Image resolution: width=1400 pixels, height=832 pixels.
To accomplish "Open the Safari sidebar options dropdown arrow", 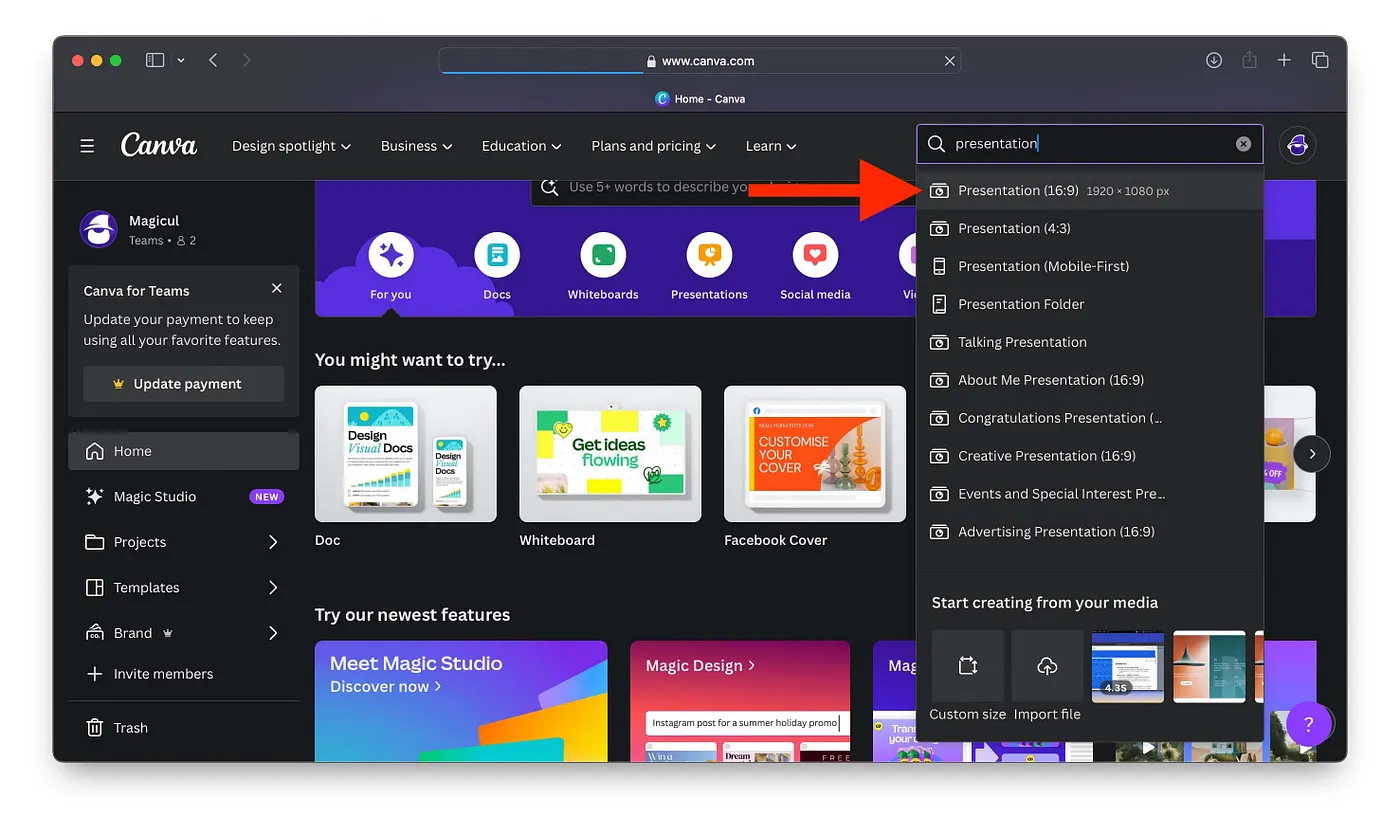I will [x=181, y=60].
